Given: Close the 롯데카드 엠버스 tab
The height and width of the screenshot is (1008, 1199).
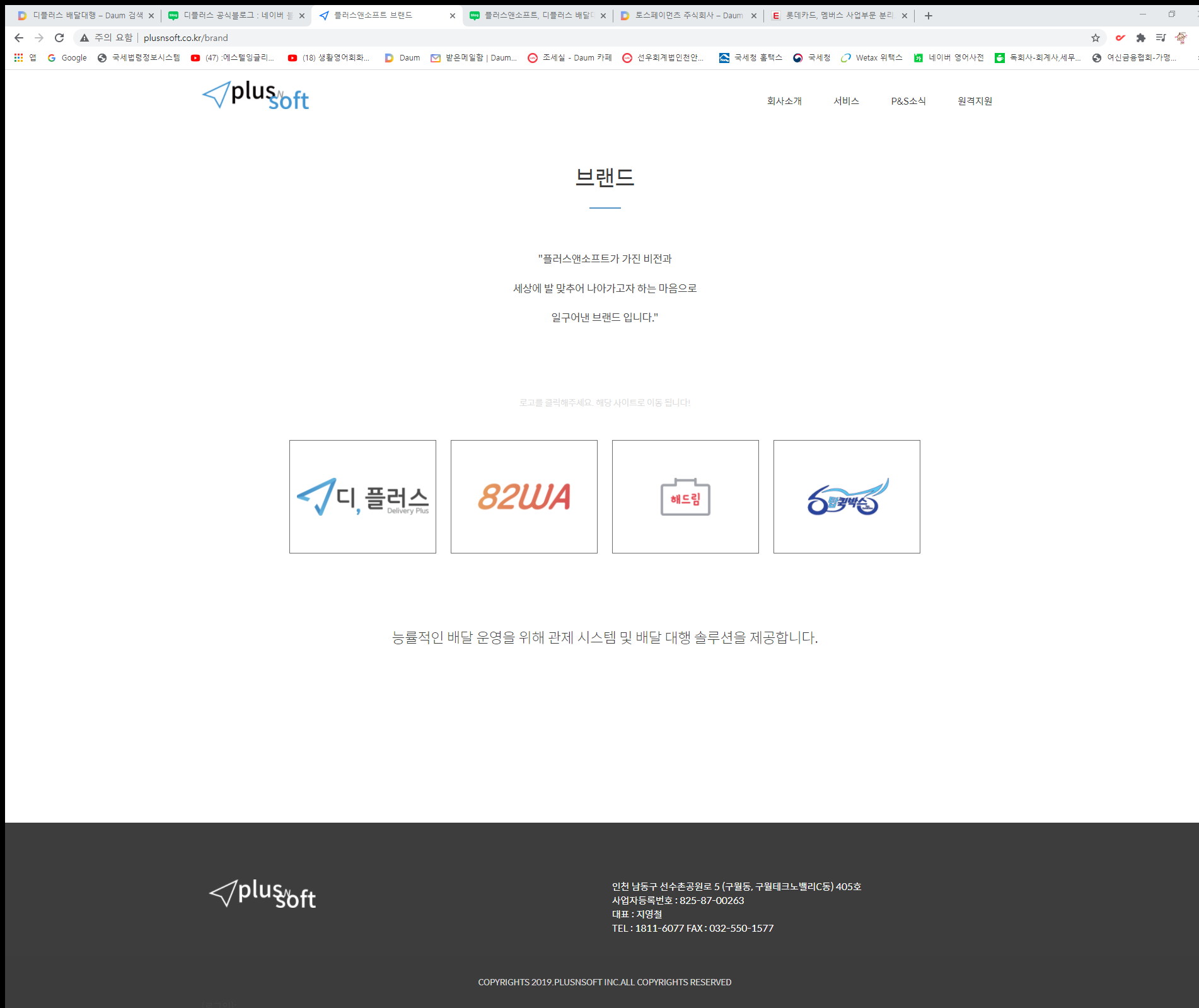Looking at the screenshot, I should (905, 16).
